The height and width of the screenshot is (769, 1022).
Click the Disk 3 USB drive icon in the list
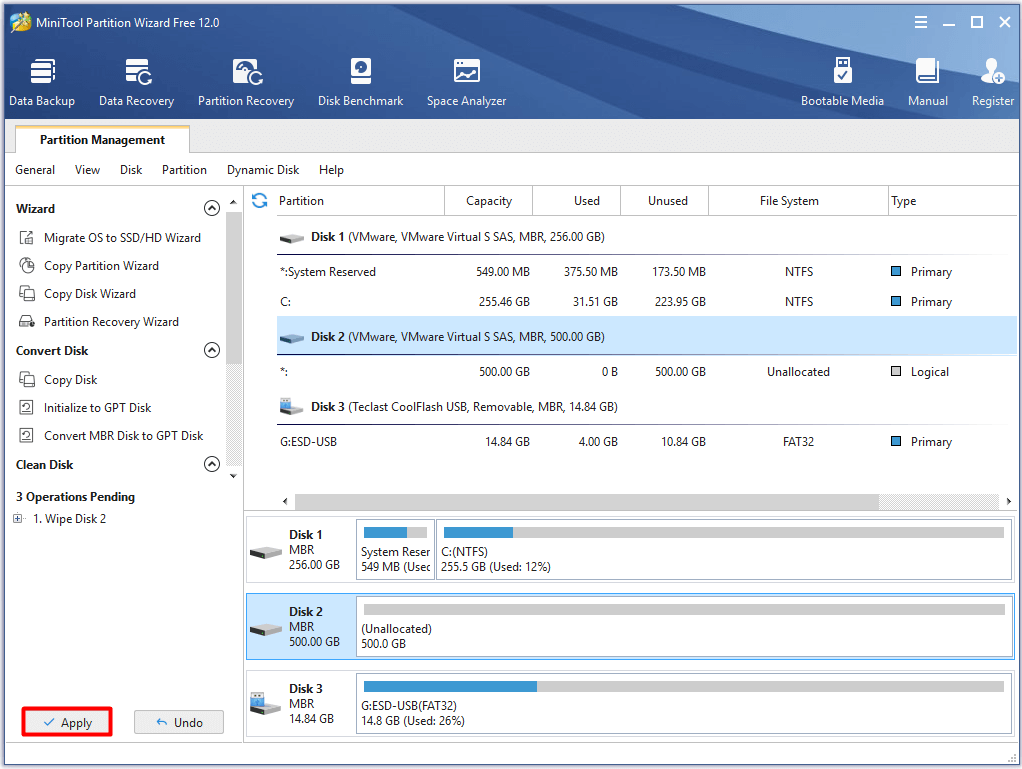pos(291,407)
